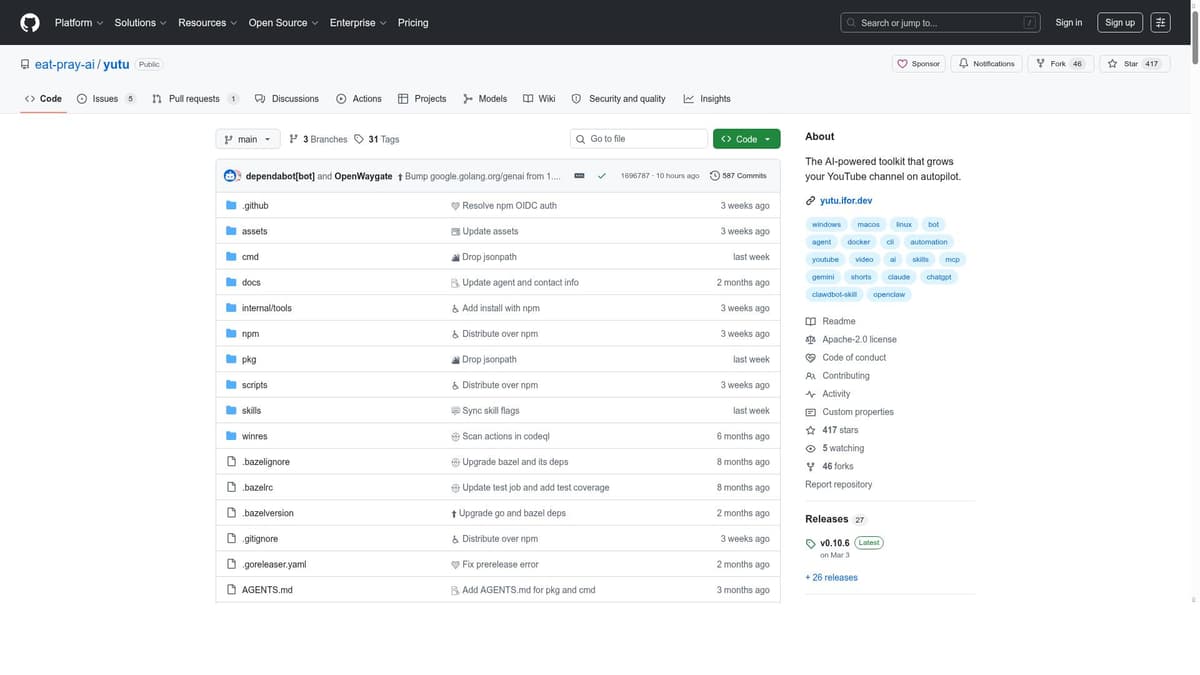Open the commit history clock icon
Viewport: 1200px width, 675px height.
click(714, 176)
